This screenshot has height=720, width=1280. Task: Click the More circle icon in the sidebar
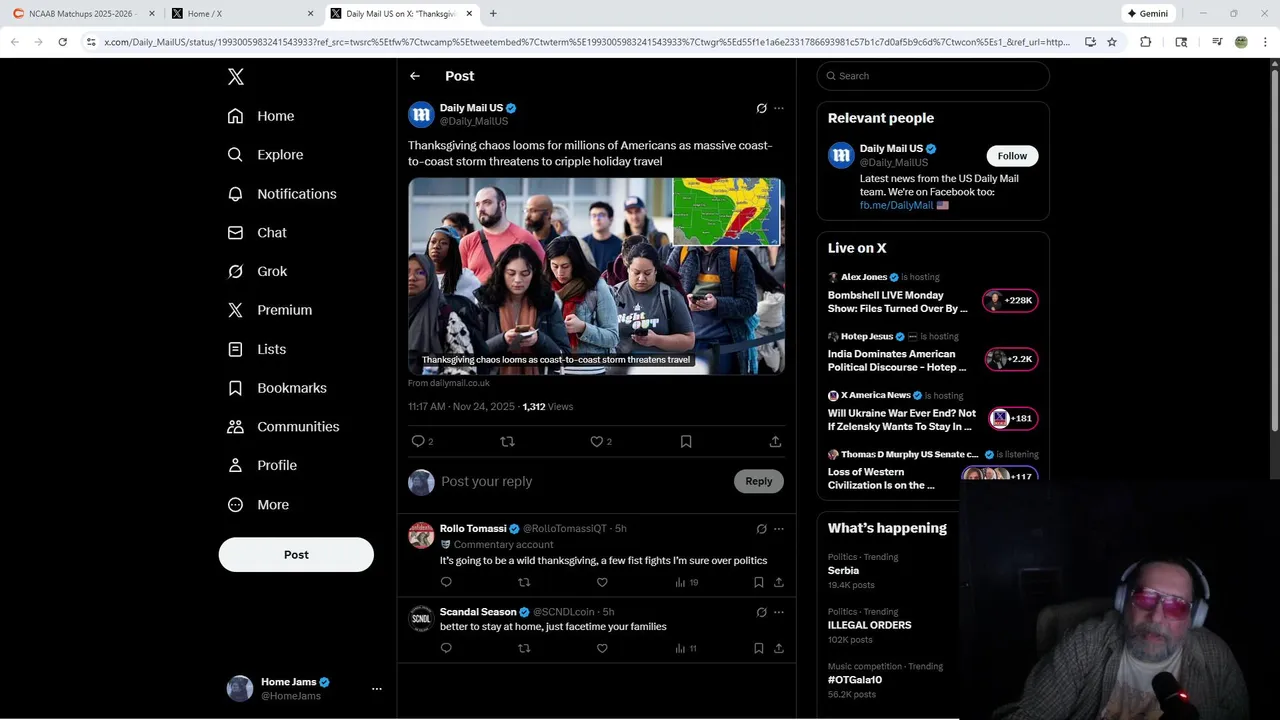[x=235, y=505]
